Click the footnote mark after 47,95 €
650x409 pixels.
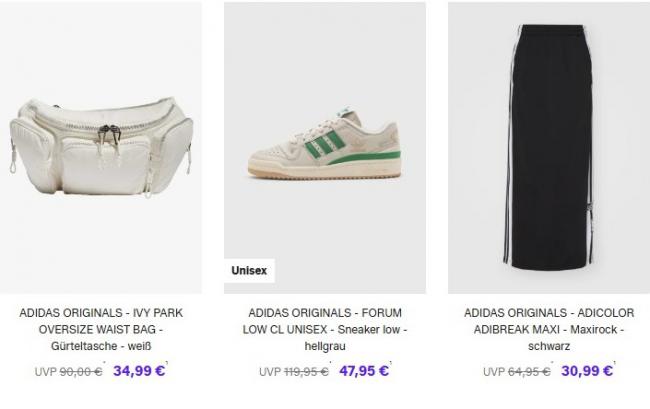click(x=390, y=363)
